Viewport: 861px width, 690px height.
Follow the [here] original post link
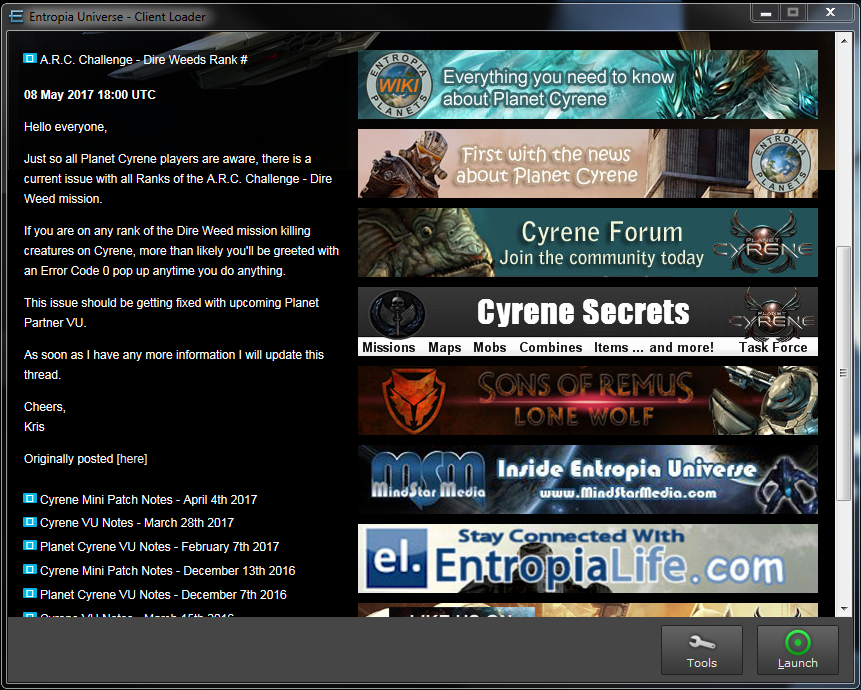pos(132,459)
